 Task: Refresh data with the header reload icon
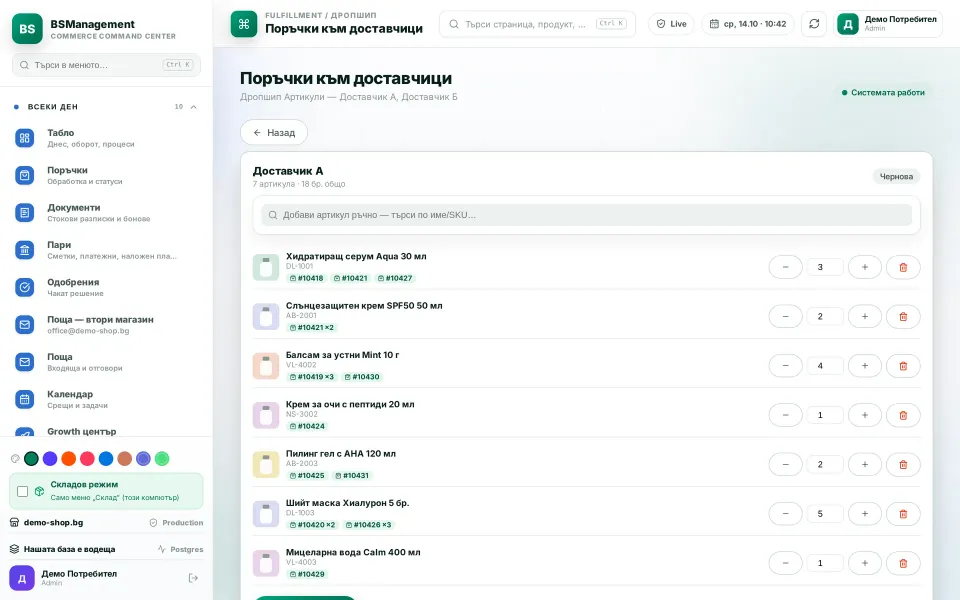pos(814,24)
